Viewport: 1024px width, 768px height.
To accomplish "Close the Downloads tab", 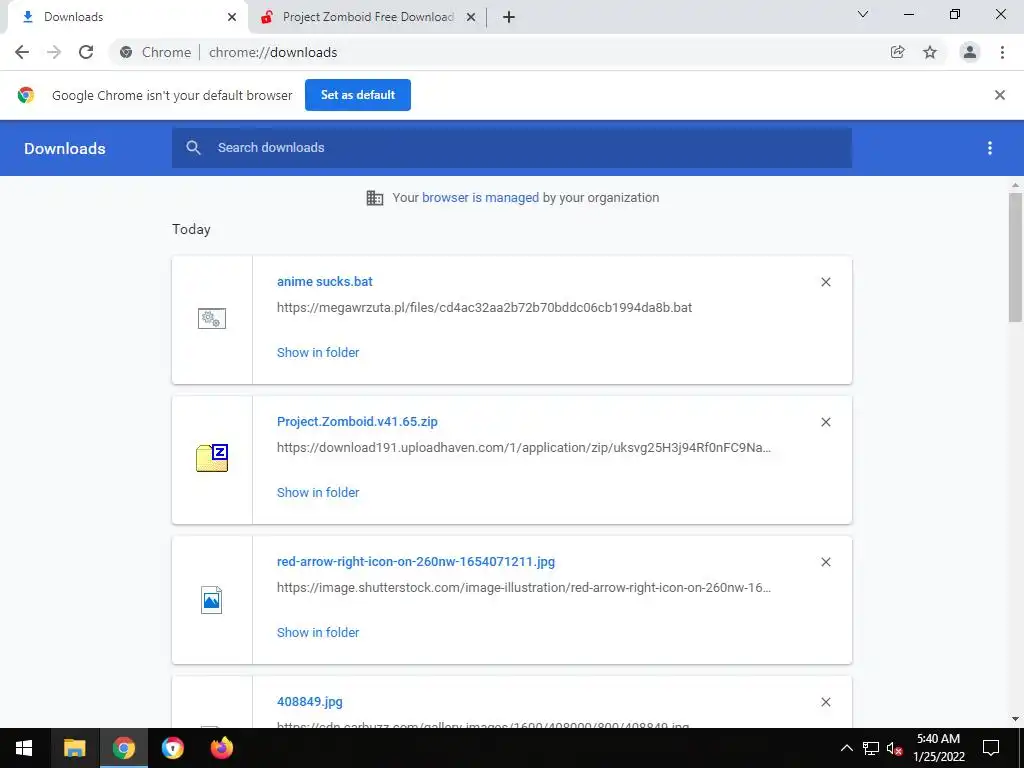I will [232, 18].
